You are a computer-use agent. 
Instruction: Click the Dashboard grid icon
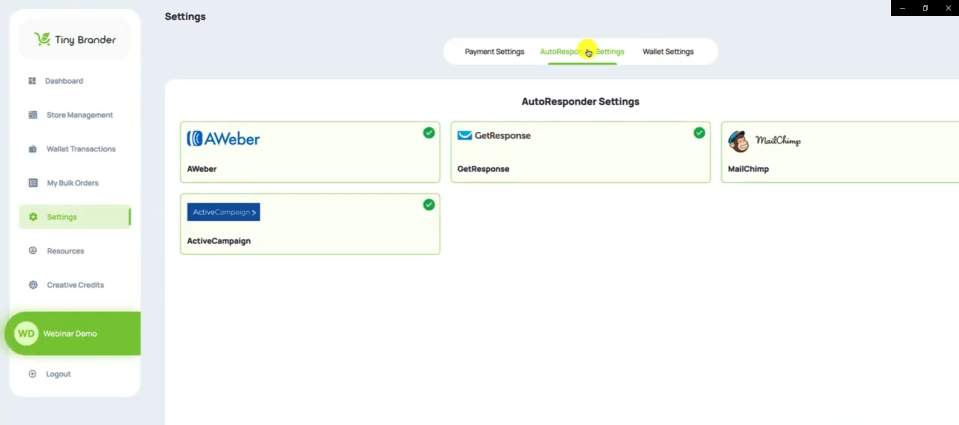[32, 81]
